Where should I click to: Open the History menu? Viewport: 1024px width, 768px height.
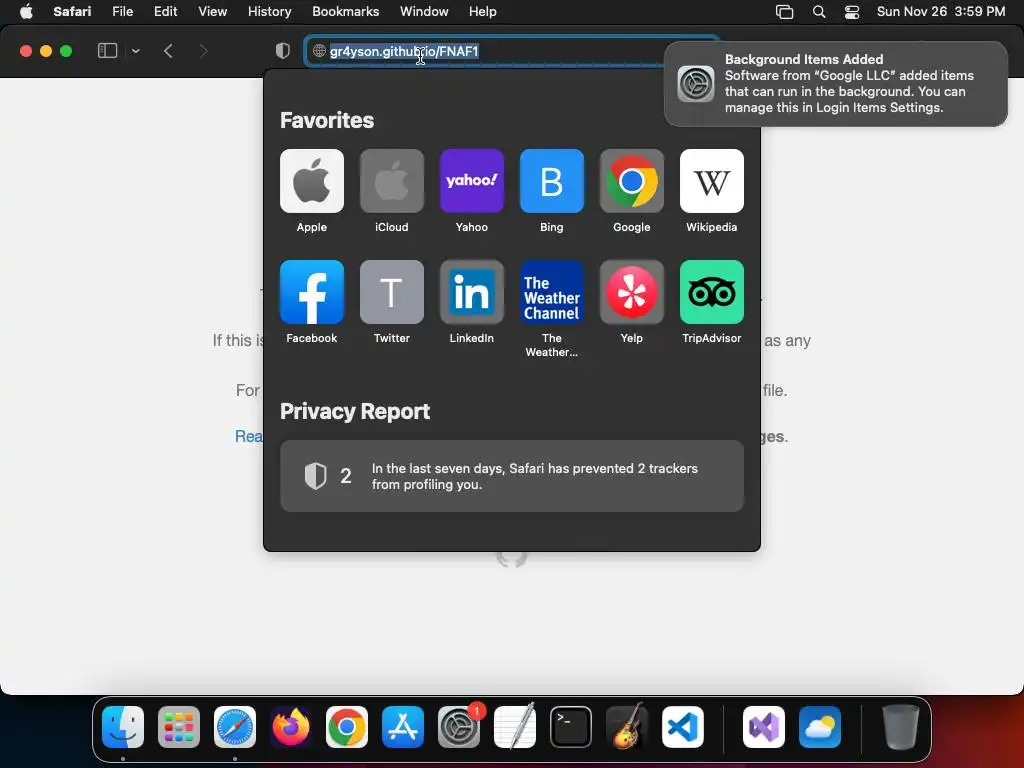tap(269, 12)
